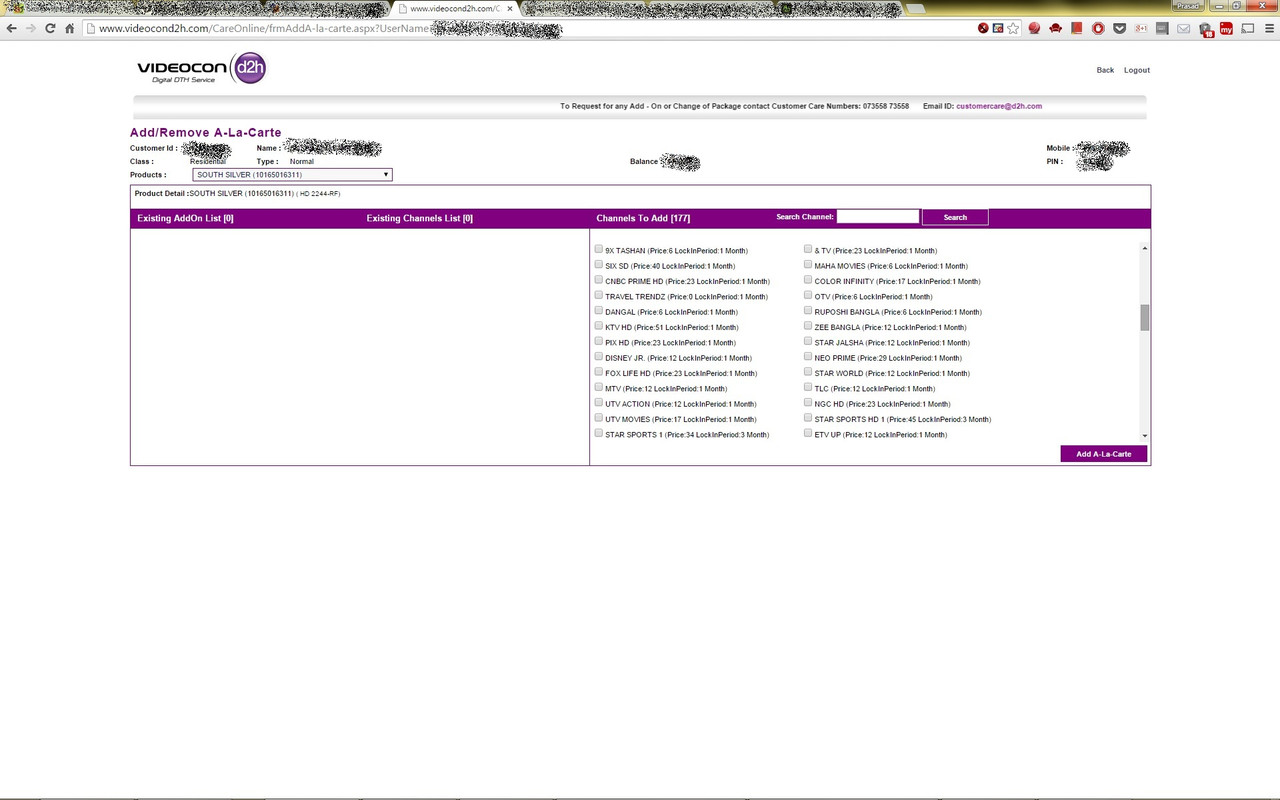This screenshot has width=1280, height=800.
Task: Click the channel list scrollbar thumb
Action: [x=1145, y=317]
